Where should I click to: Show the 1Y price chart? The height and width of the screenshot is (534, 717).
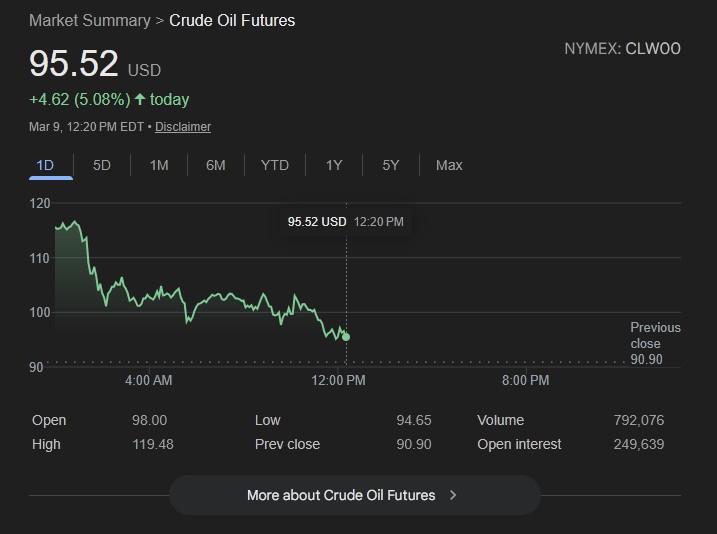click(334, 165)
